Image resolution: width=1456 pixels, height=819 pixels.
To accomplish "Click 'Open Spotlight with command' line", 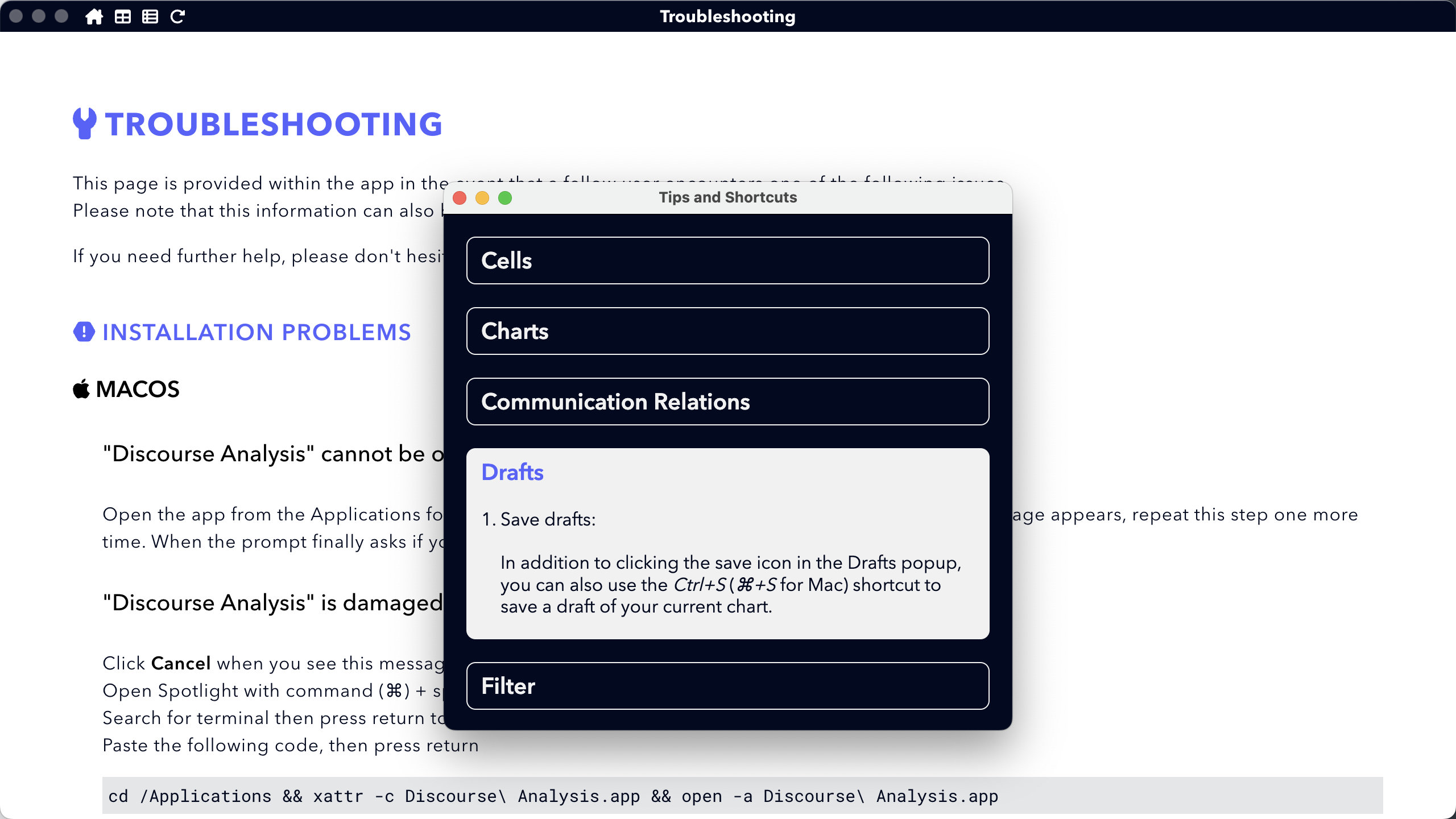I will click(x=272, y=690).
